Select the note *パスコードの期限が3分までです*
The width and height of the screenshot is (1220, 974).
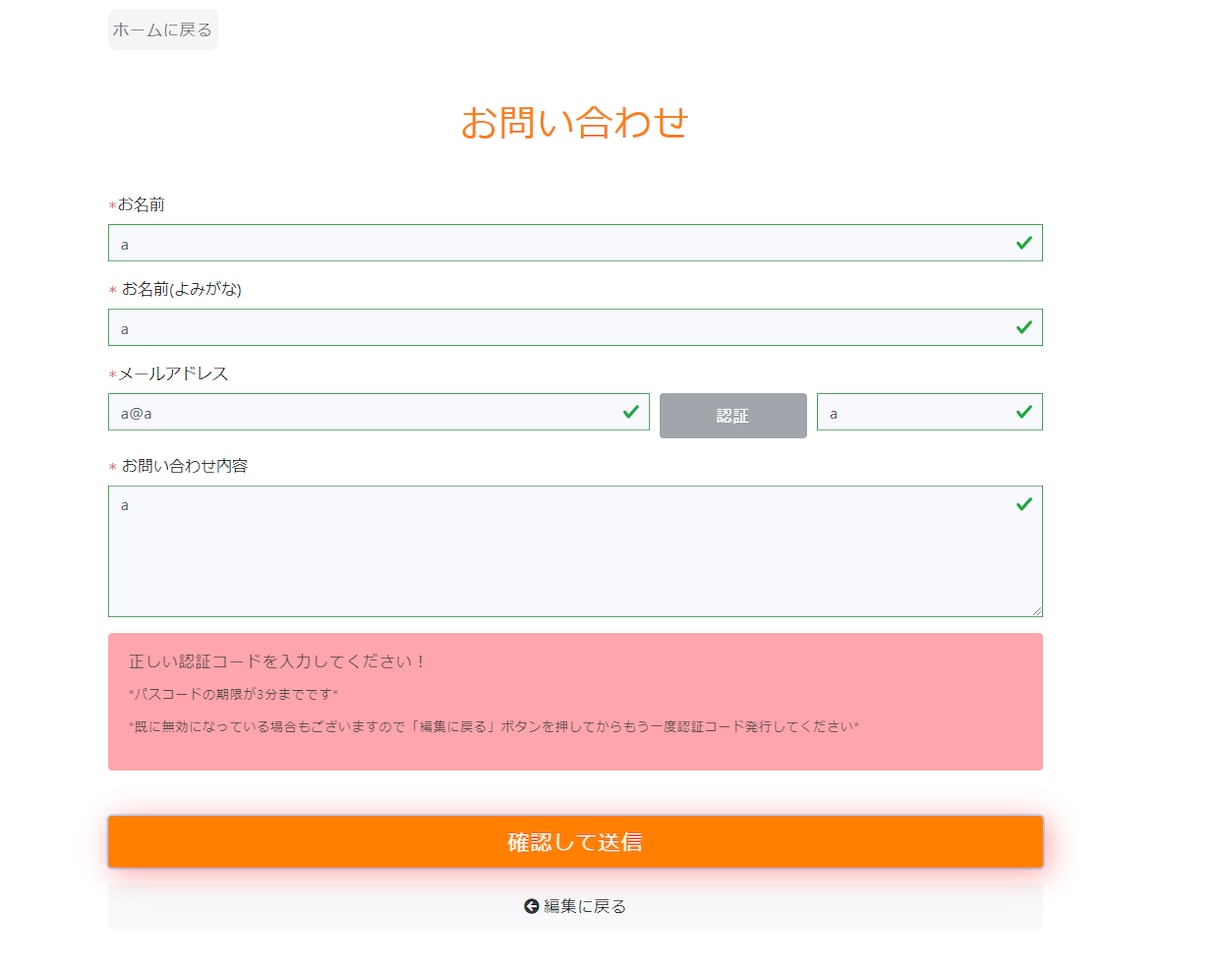click(x=233, y=694)
